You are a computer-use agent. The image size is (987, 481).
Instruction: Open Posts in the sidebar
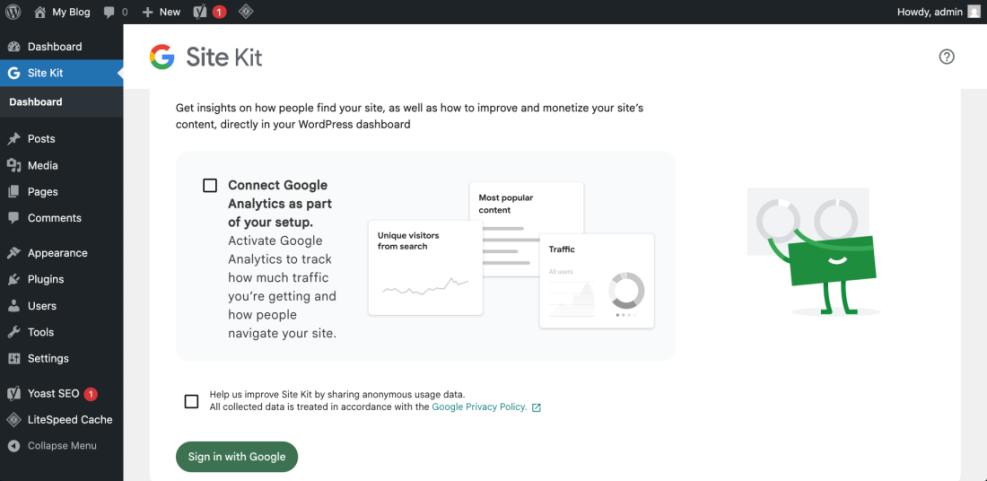[x=62, y=139]
